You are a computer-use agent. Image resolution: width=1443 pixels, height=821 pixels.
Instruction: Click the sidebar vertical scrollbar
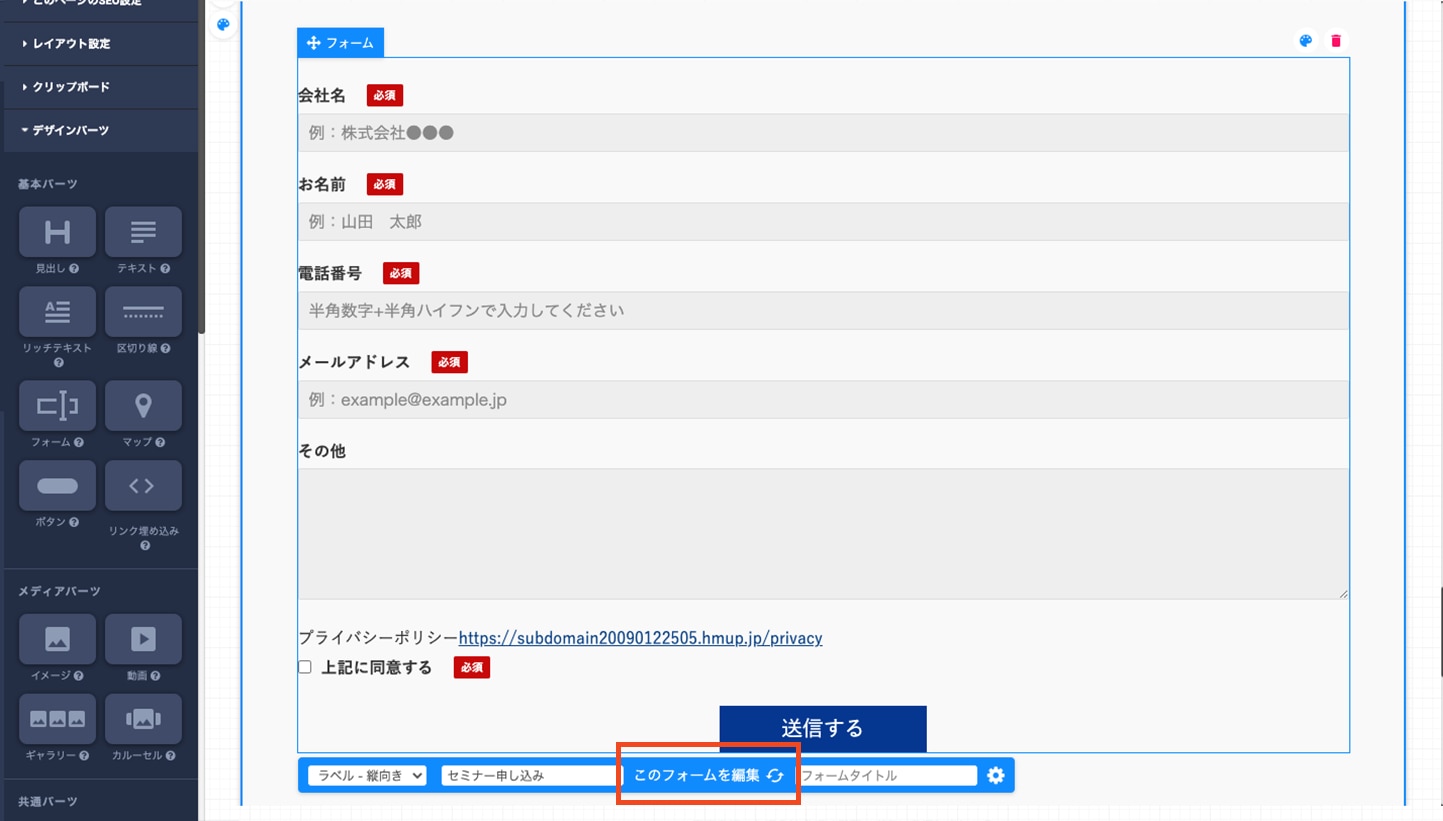[x=201, y=165]
